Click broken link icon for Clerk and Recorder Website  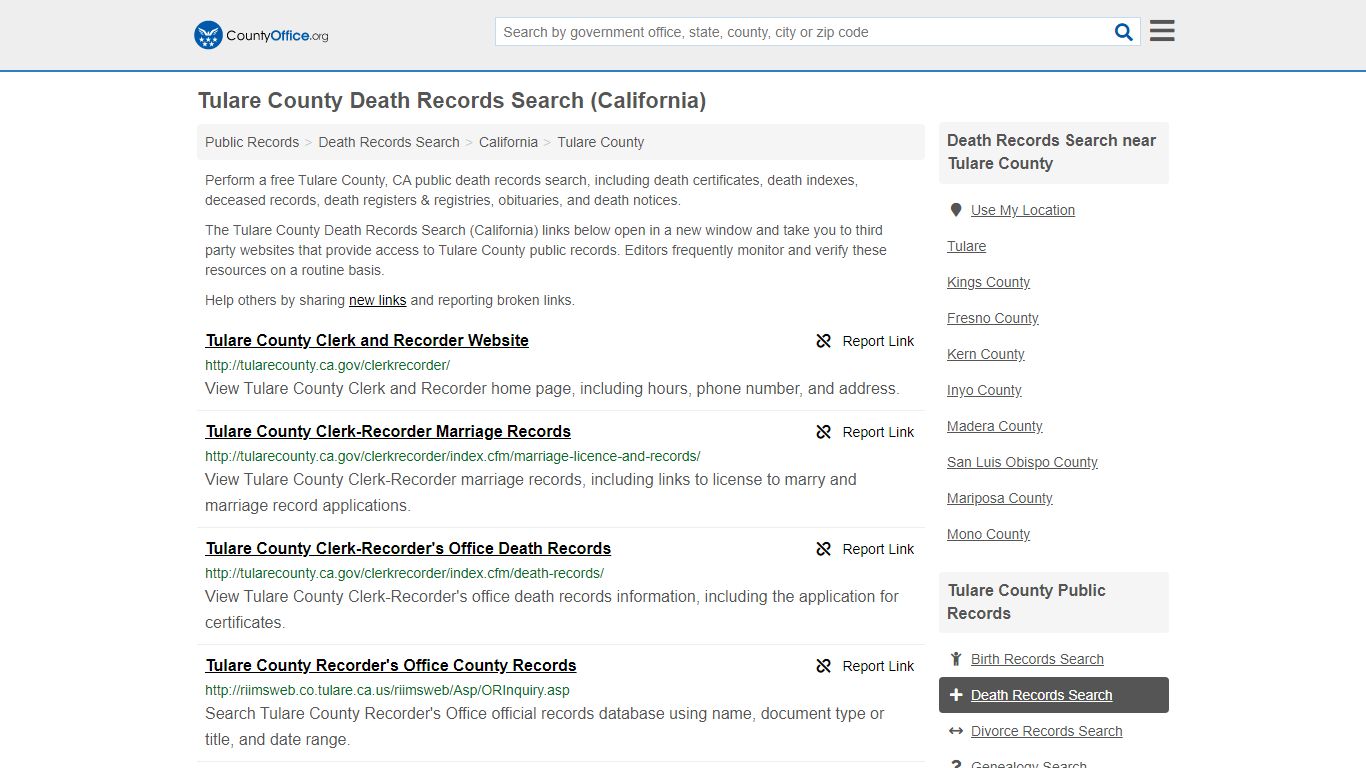[x=824, y=341]
